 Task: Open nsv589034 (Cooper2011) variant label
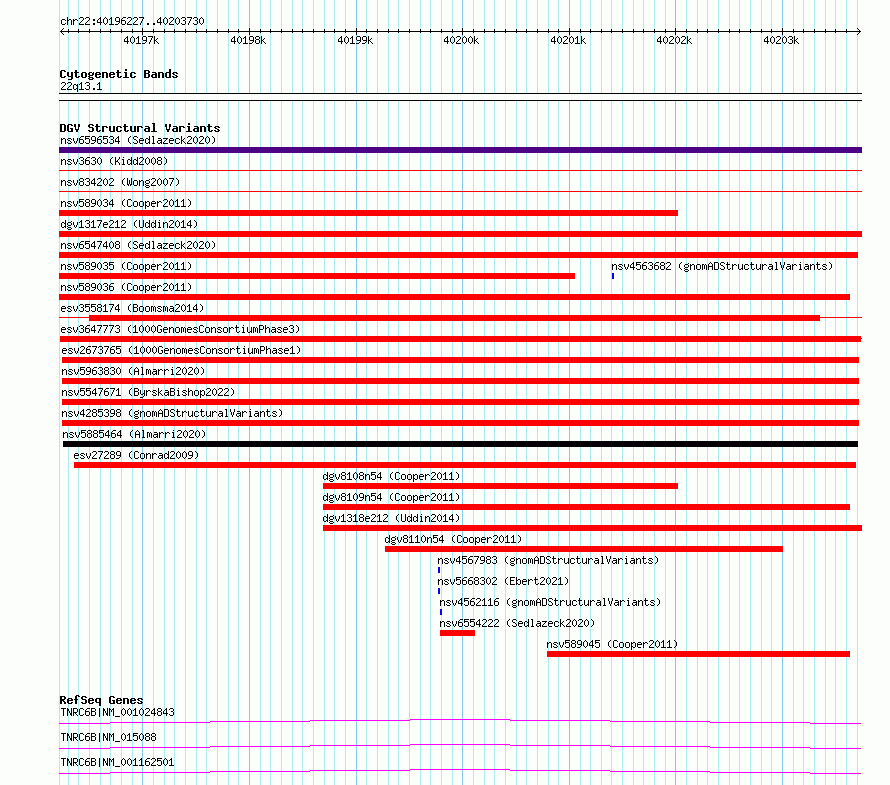(126, 203)
